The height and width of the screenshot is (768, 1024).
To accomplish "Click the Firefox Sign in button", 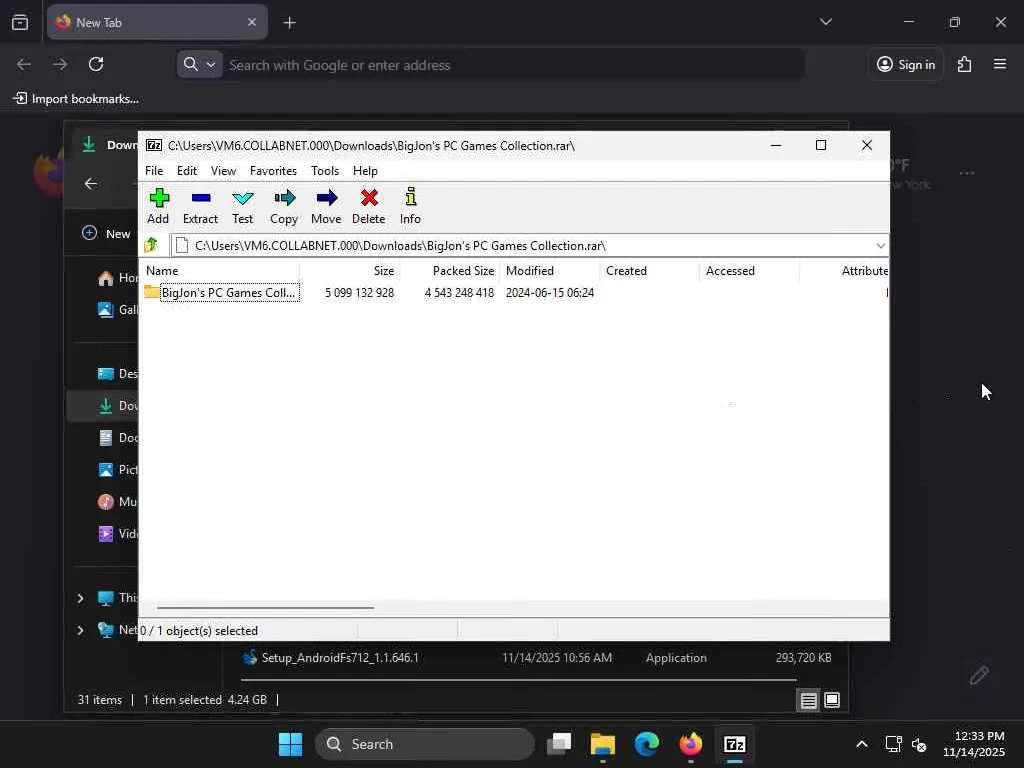I will (x=906, y=64).
